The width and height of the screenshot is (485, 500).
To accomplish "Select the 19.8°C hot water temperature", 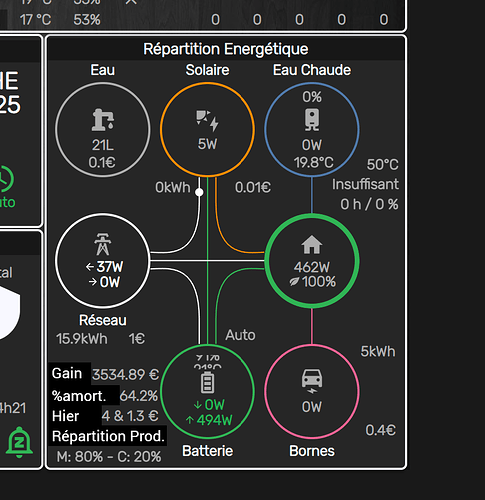I will point(313,163).
